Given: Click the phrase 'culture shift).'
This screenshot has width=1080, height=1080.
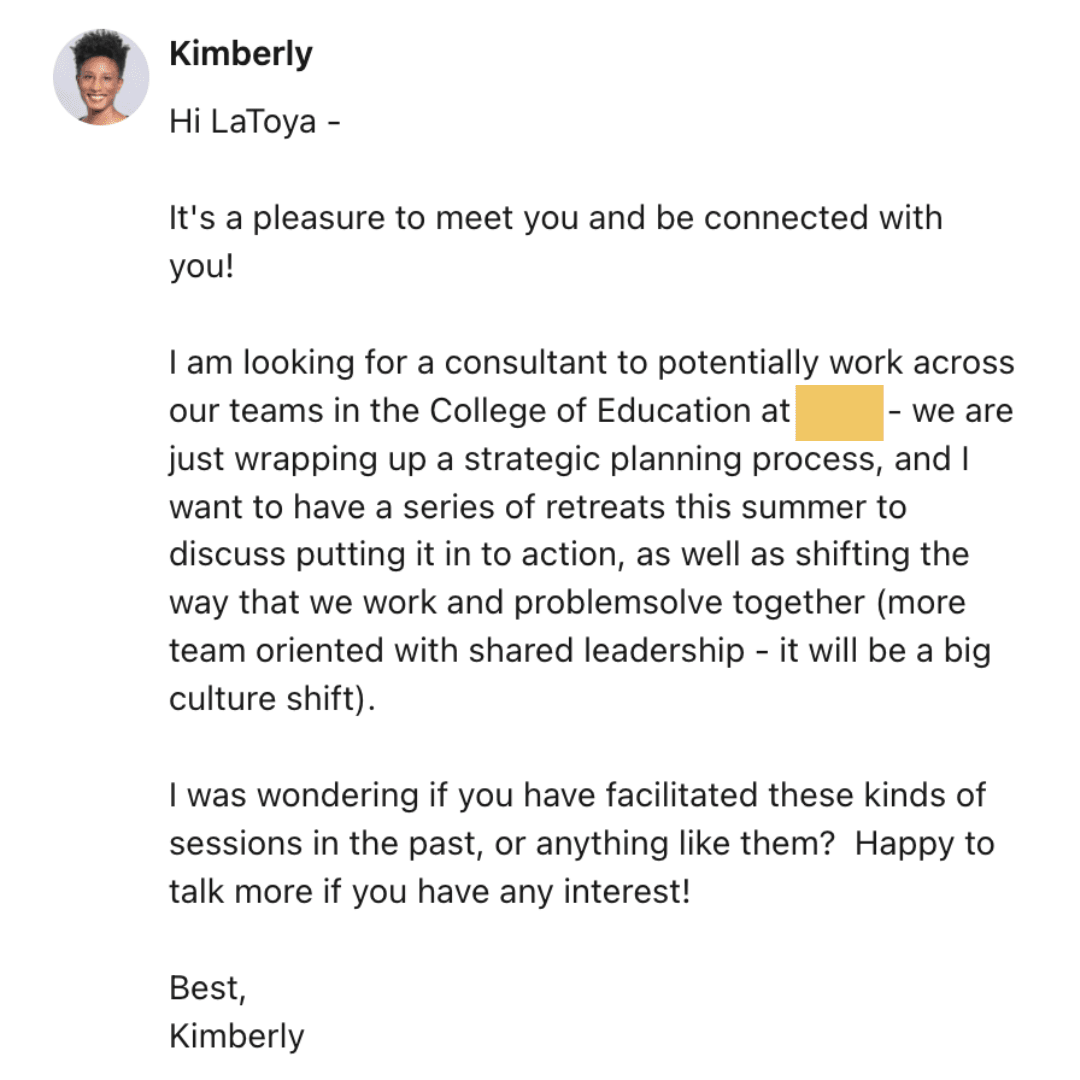Looking at the screenshot, I should (273, 699).
